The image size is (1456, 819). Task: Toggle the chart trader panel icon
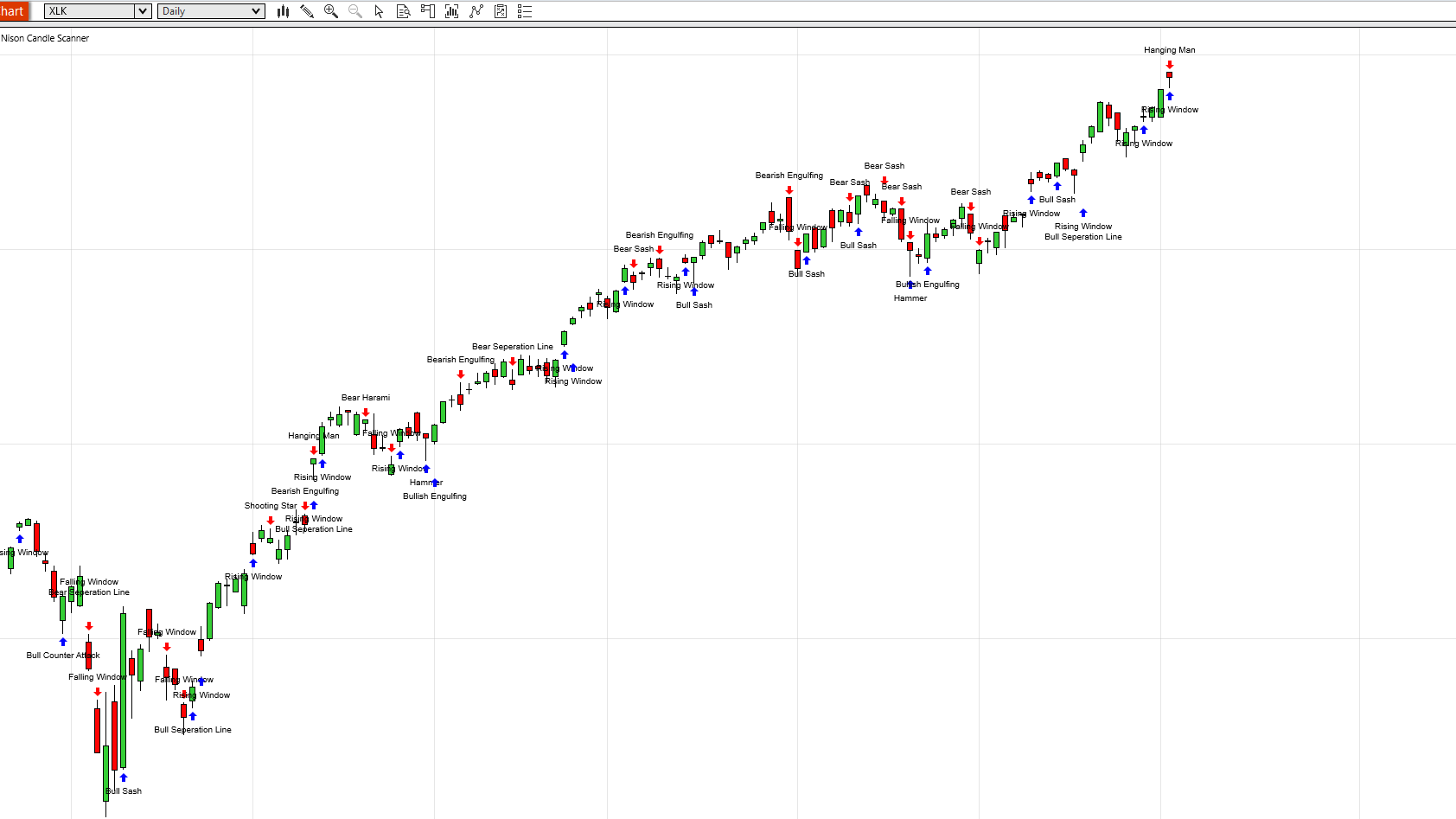pos(427,11)
